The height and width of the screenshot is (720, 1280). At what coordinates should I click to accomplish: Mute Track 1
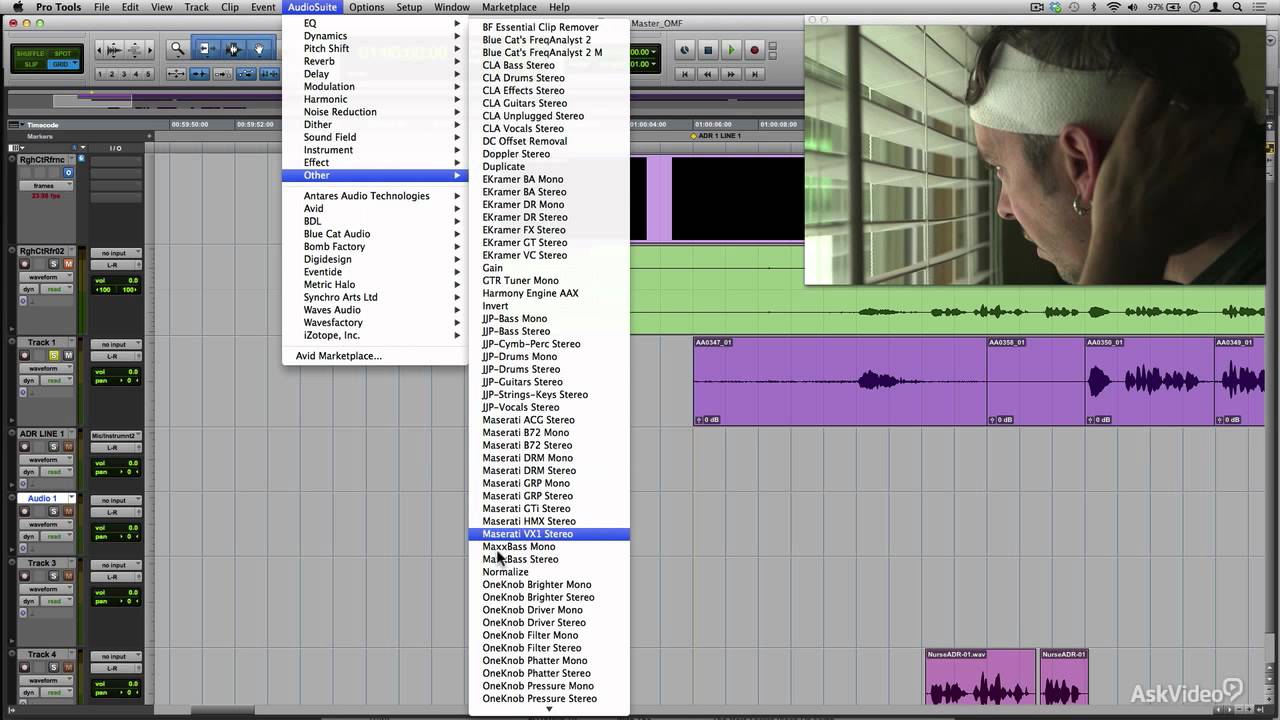point(69,355)
